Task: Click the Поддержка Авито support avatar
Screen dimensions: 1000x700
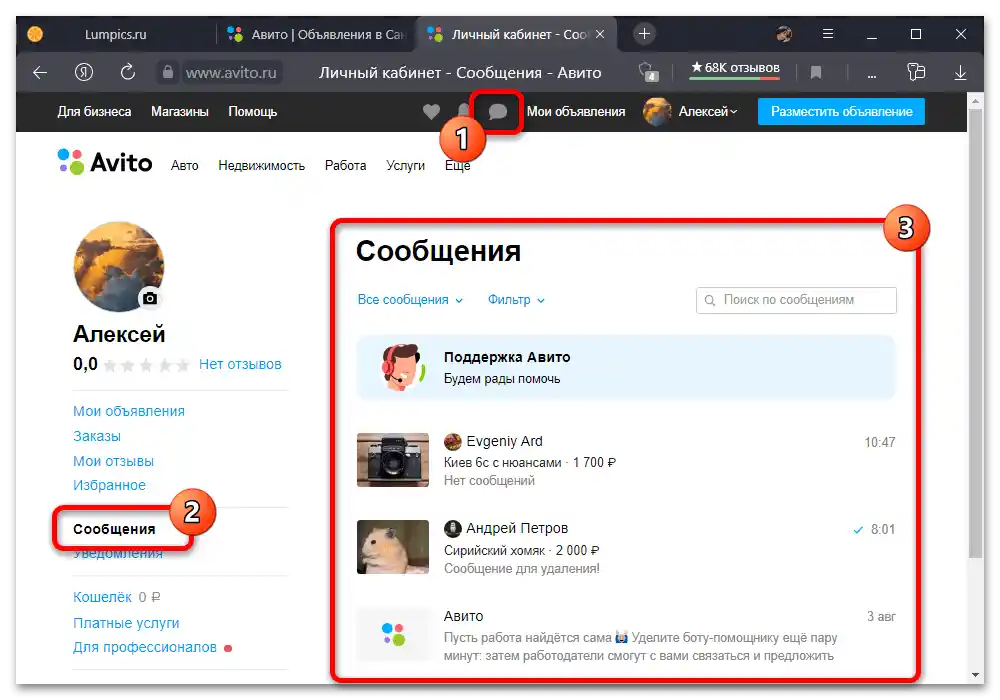Action: coord(402,367)
